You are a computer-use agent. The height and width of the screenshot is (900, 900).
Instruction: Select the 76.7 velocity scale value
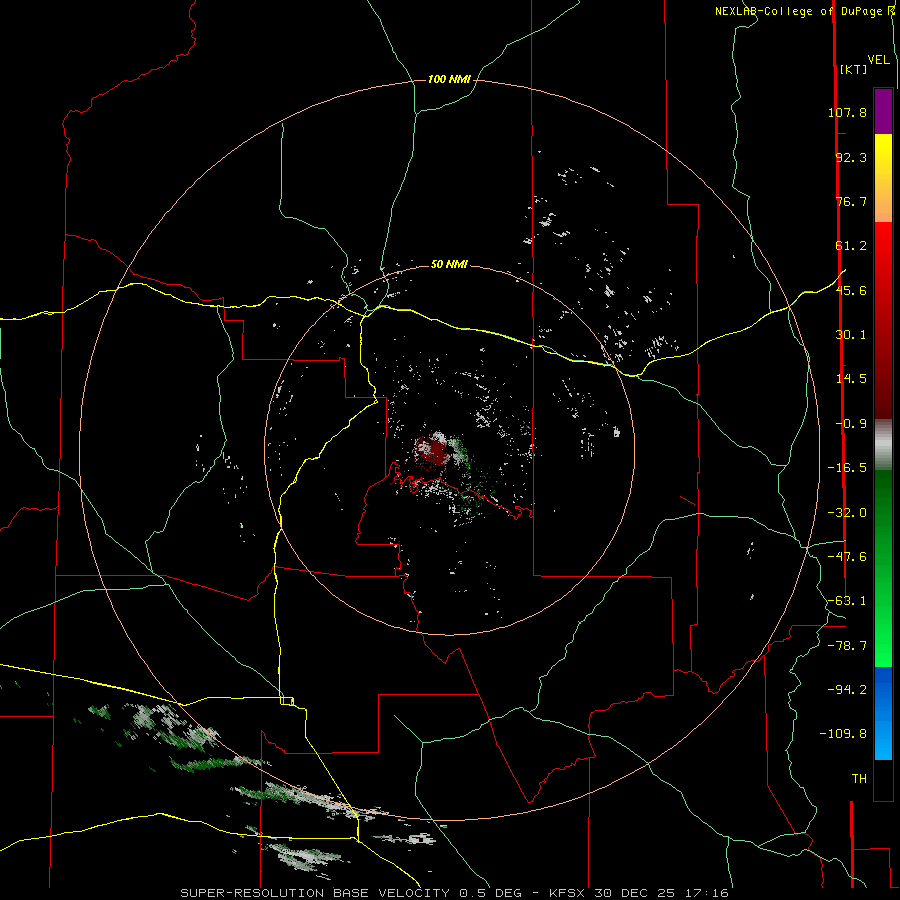(851, 201)
